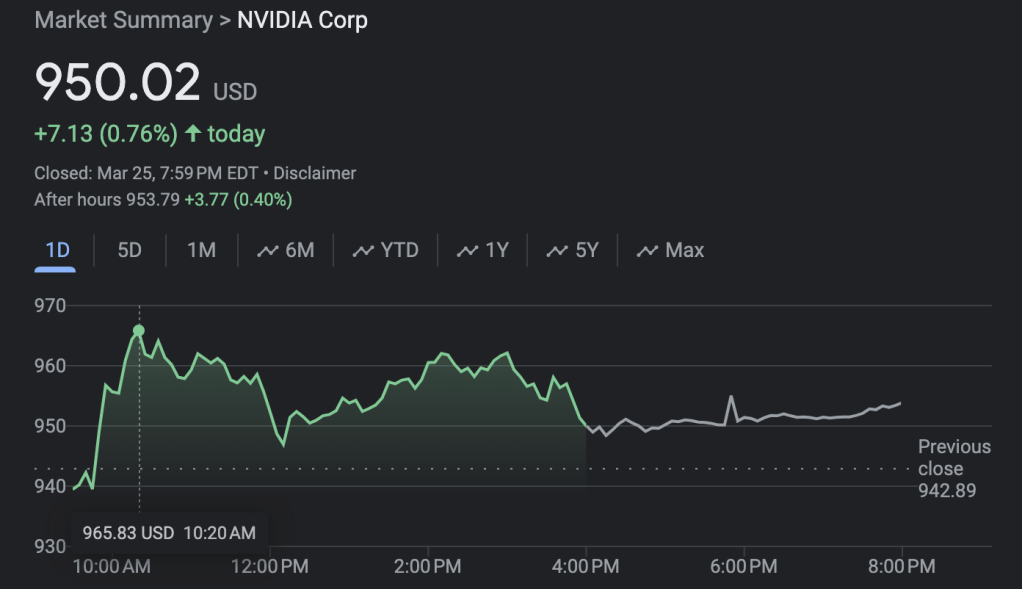The width and height of the screenshot is (1022, 589).
Task: Switch to the 5D chart tab
Action: 130,250
